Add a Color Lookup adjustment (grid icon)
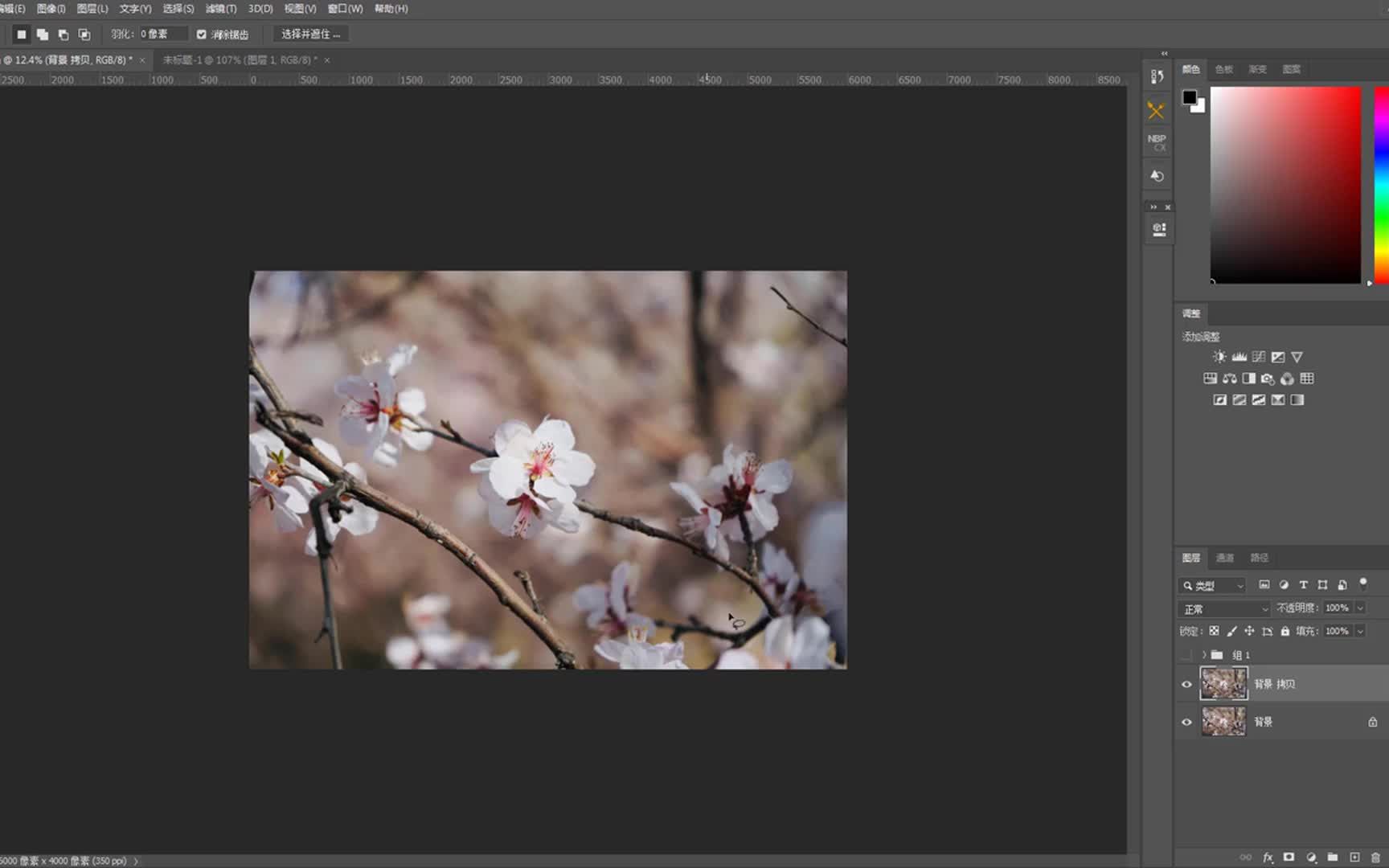Viewport: 1389px width, 868px height. [x=1307, y=379]
